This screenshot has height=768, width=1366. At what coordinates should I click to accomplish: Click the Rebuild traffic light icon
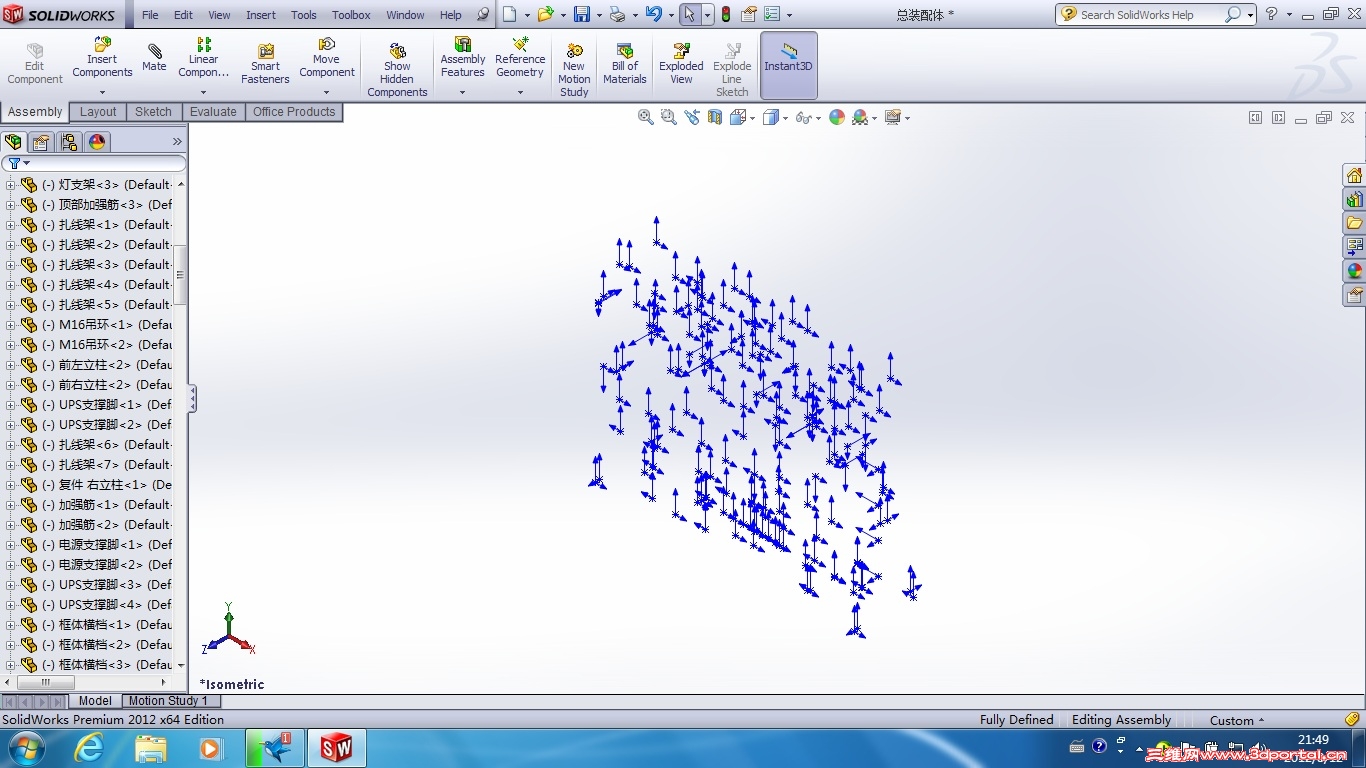(725, 14)
